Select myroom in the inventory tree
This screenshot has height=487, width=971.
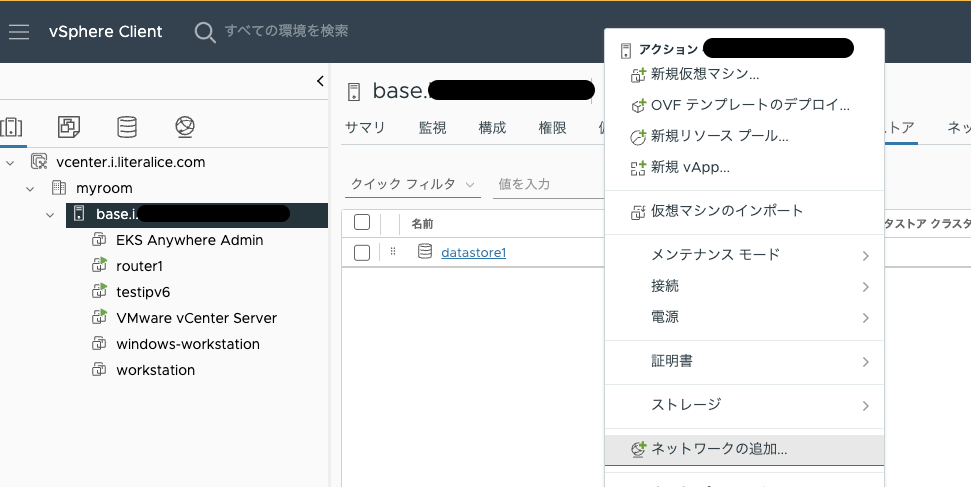[x=104, y=188]
